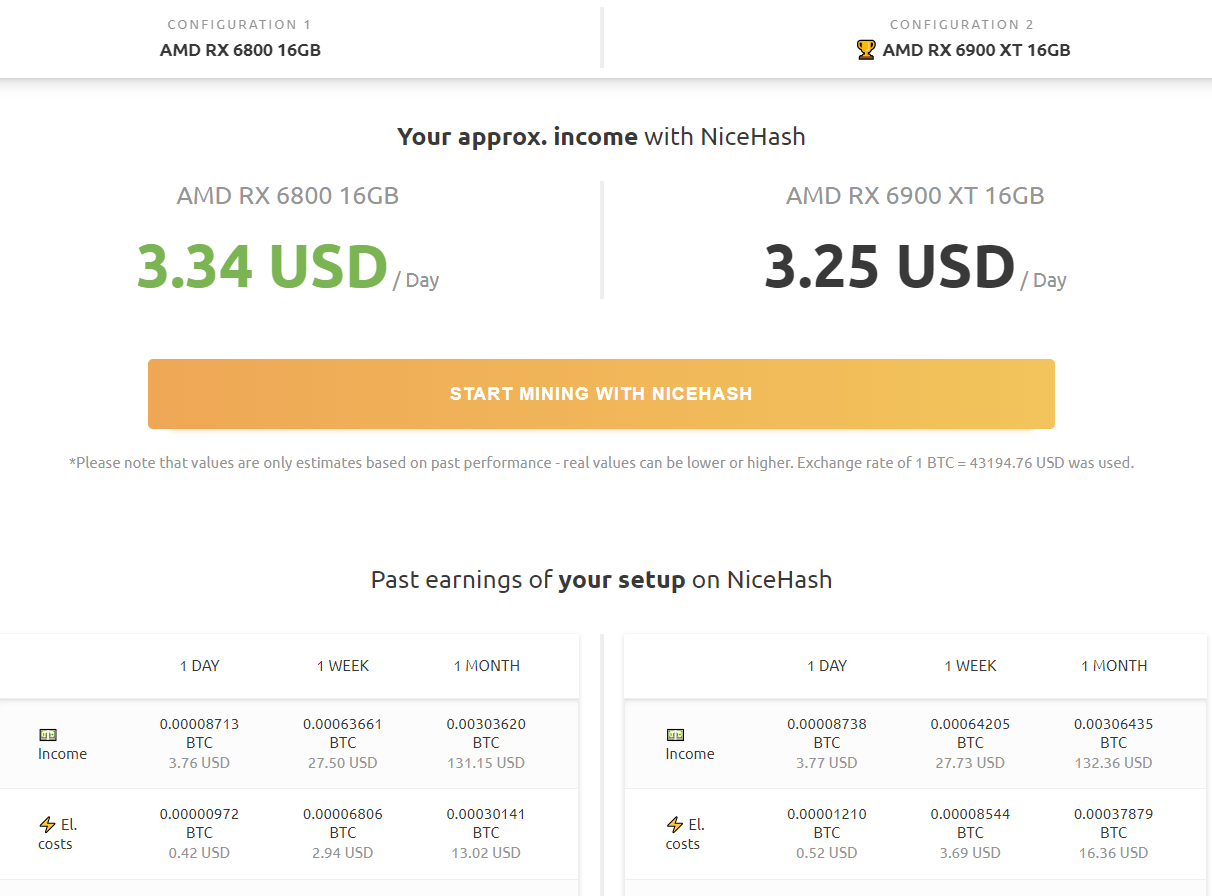Click the 1 WEEK column header, left table

(343, 666)
